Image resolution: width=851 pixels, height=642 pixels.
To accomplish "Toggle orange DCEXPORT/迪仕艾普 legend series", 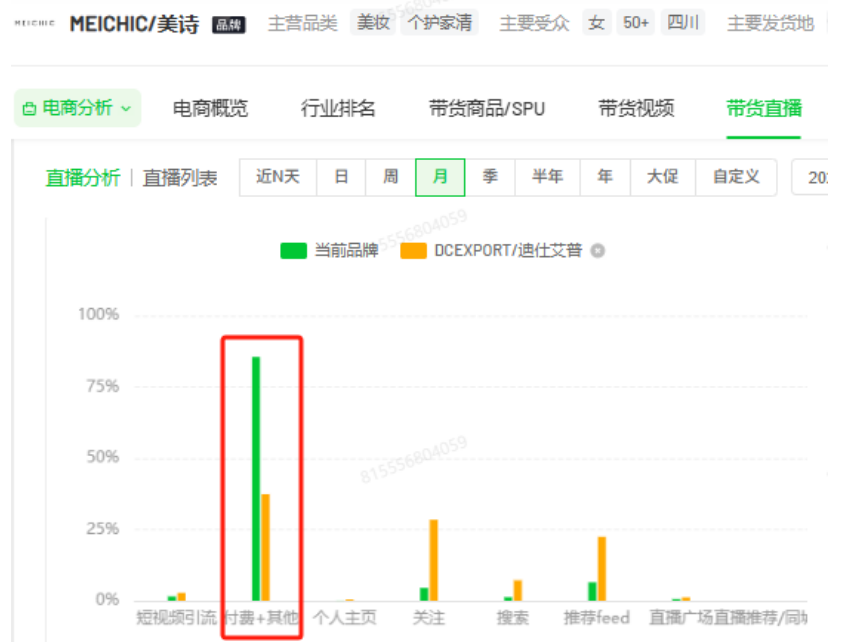I will (x=491, y=251).
